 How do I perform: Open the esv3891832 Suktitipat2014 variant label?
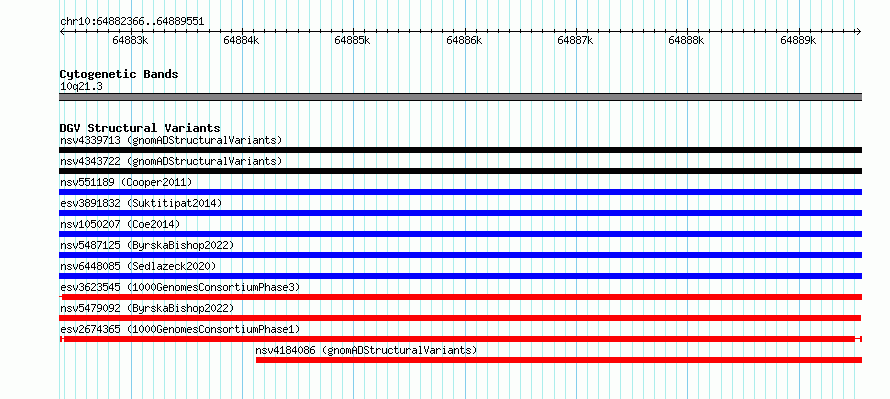pyautogui.click(x=141, y=203)
